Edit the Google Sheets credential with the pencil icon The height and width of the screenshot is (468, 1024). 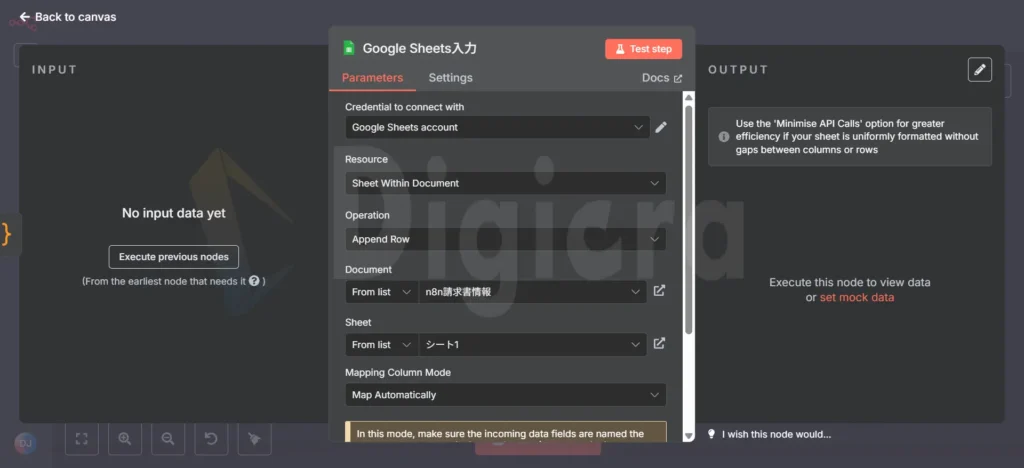point(661,127)
